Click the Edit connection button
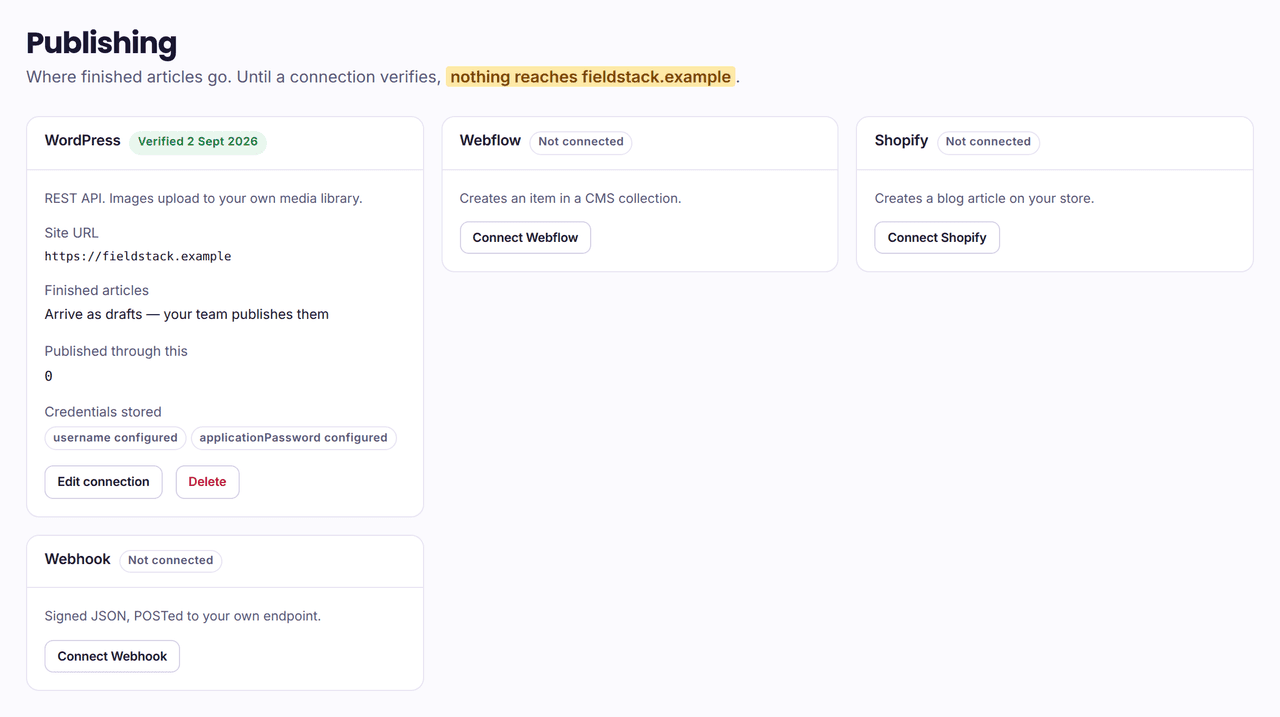This screenshot has height=717, width=1280. tap(103, 482)
